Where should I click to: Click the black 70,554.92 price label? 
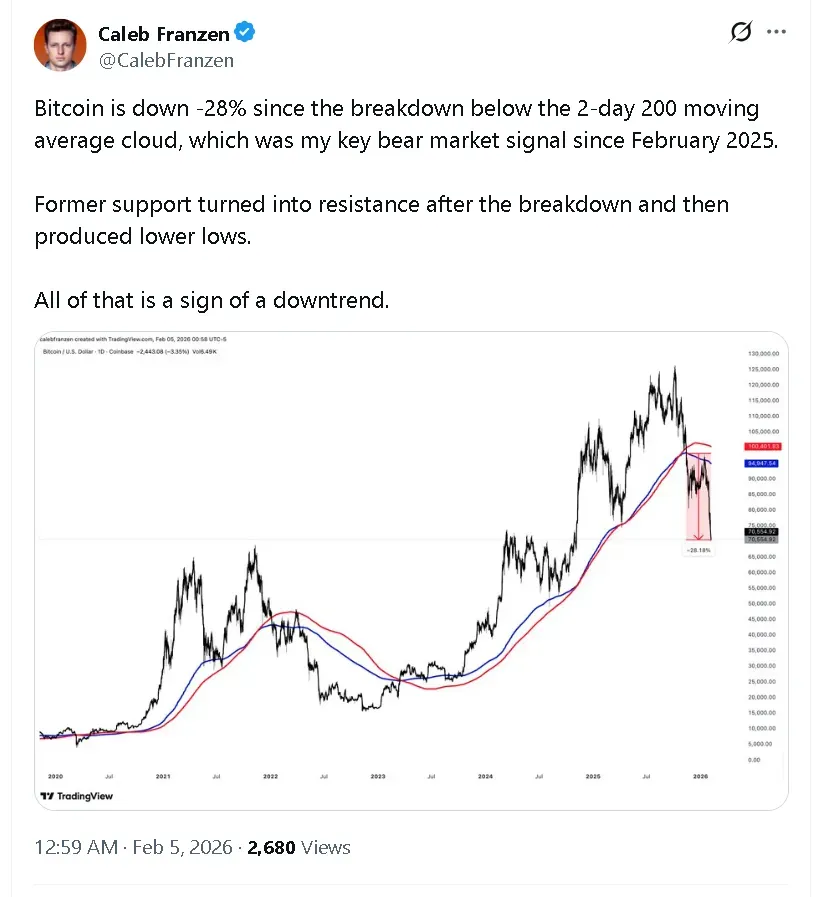[x=761, y=531]
